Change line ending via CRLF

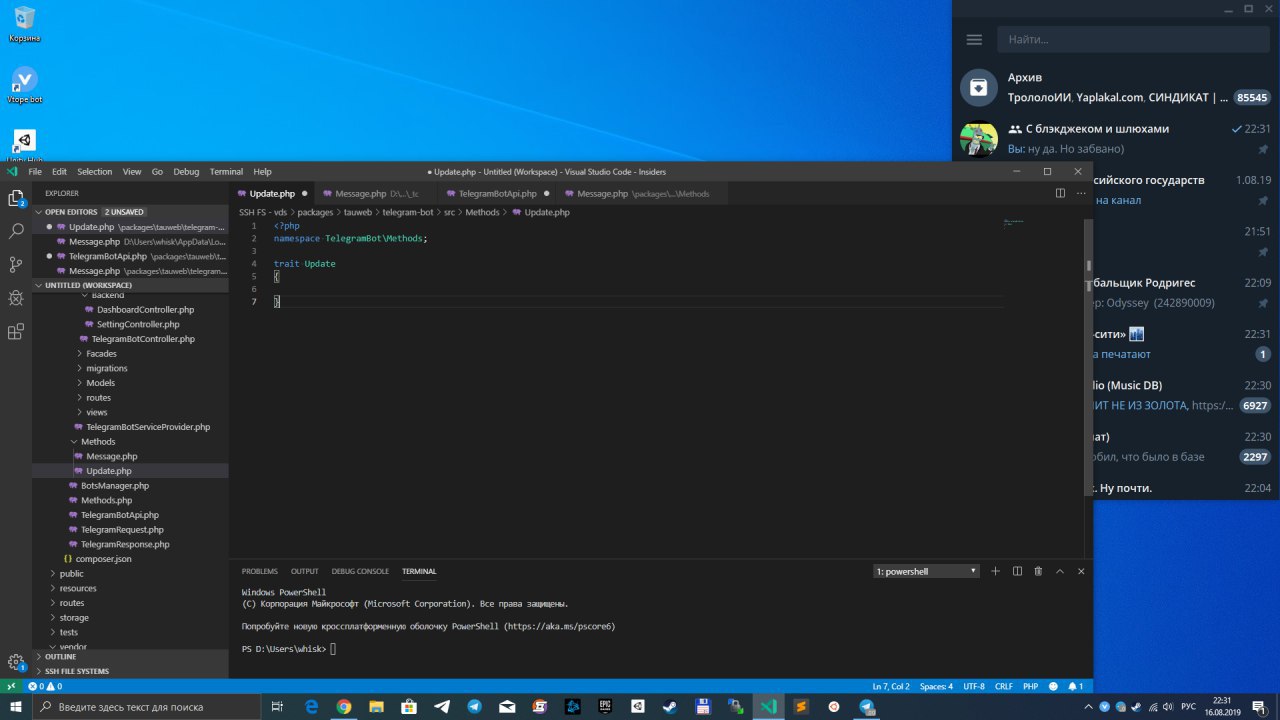click(x=1004, y=687)
